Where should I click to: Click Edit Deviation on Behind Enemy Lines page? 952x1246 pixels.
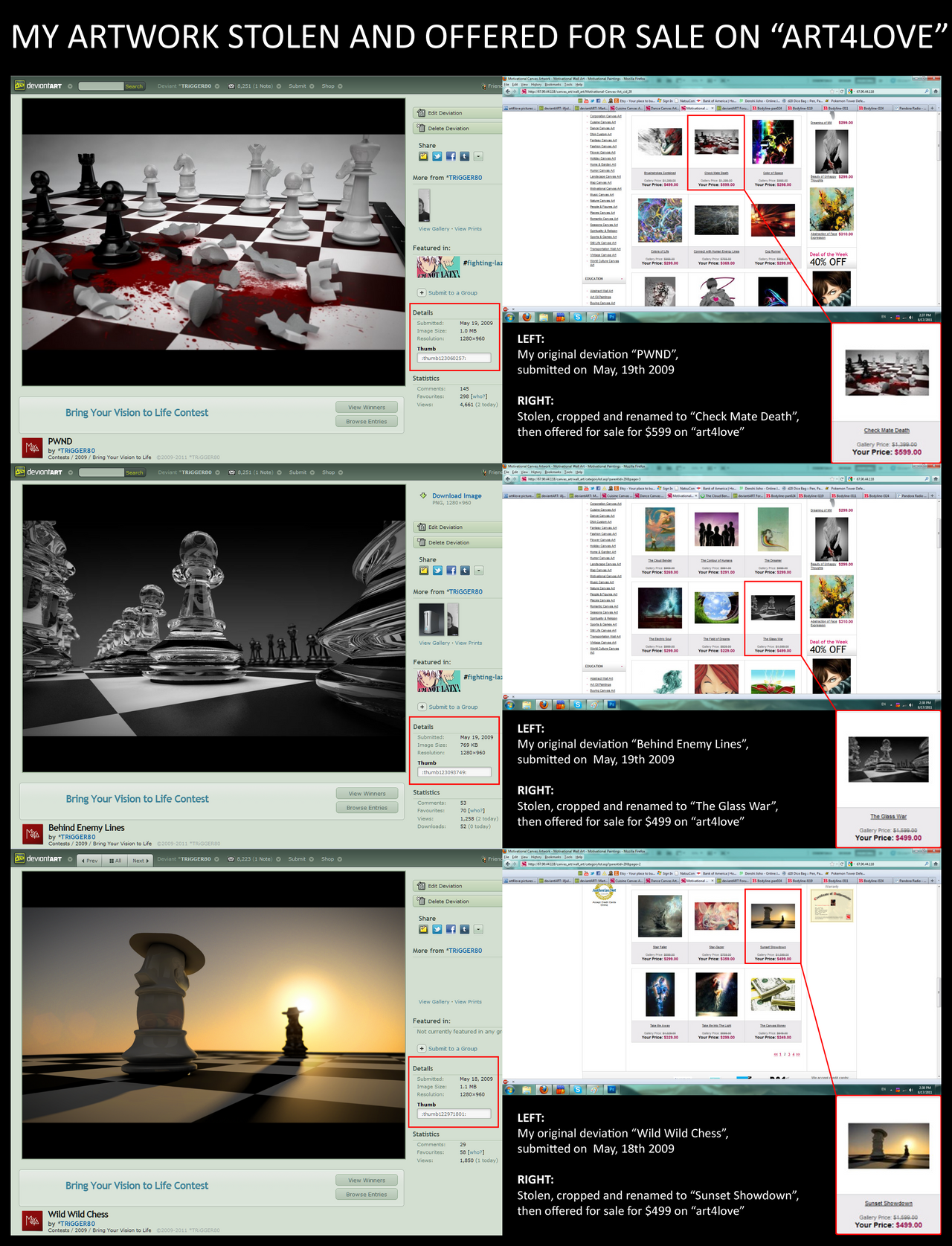click(x=457, y=527)
